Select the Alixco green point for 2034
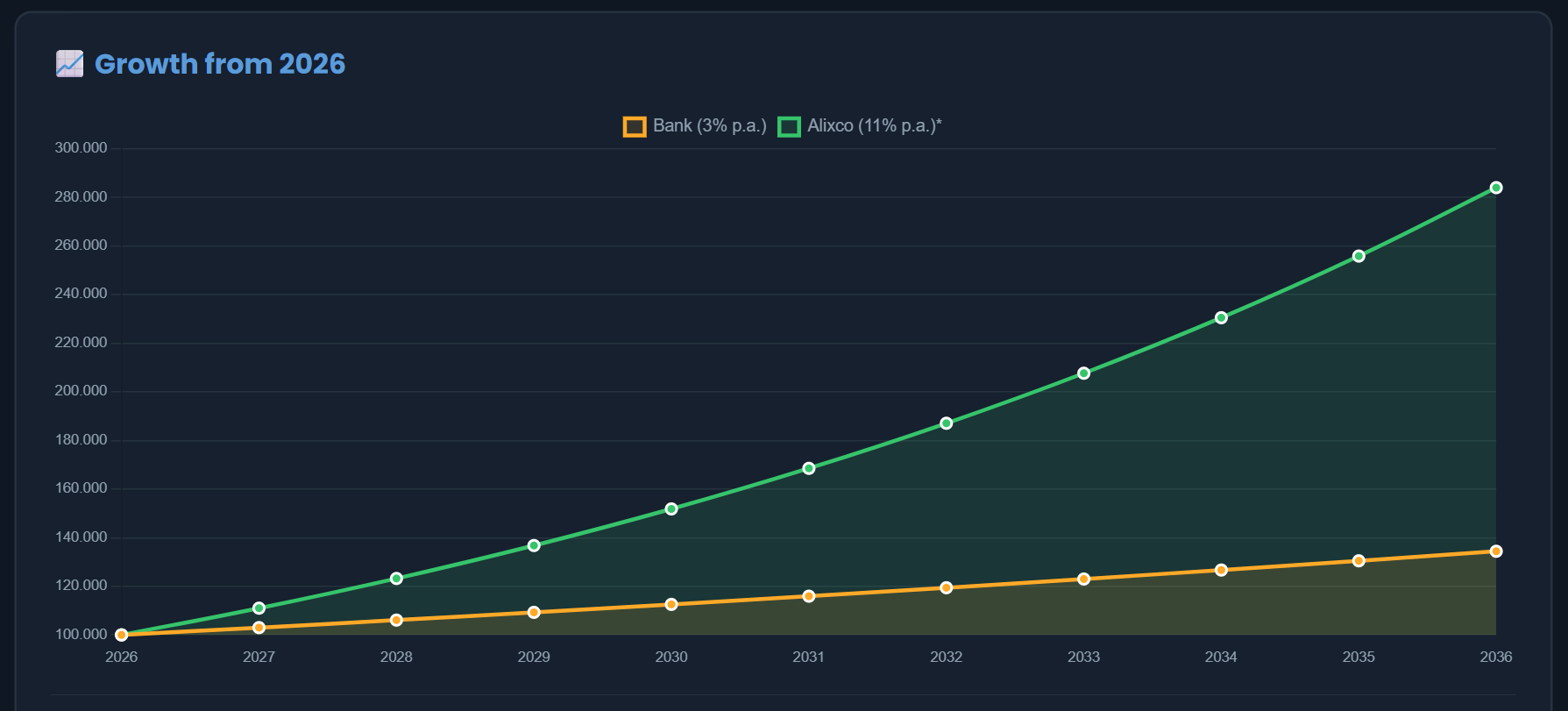Screen dimensions: 1568x711 click(x=1222, y=317)
